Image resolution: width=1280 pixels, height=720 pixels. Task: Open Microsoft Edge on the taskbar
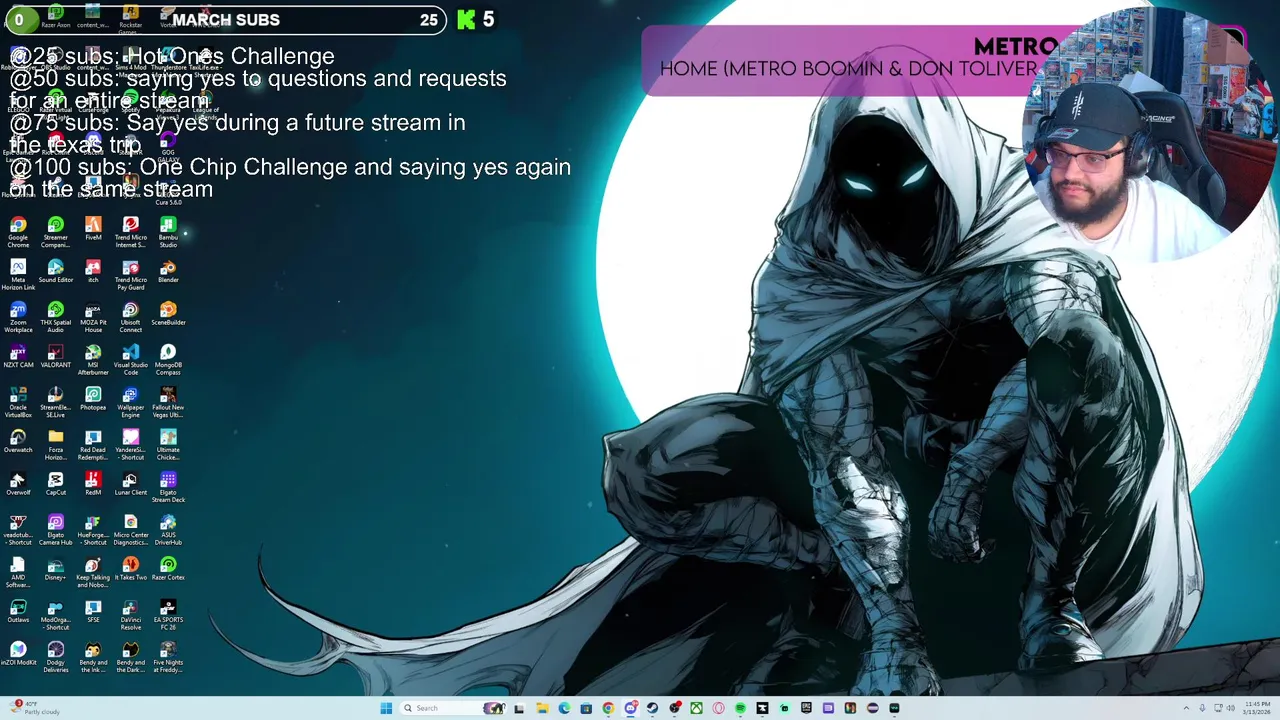click(x=564, y=708)
